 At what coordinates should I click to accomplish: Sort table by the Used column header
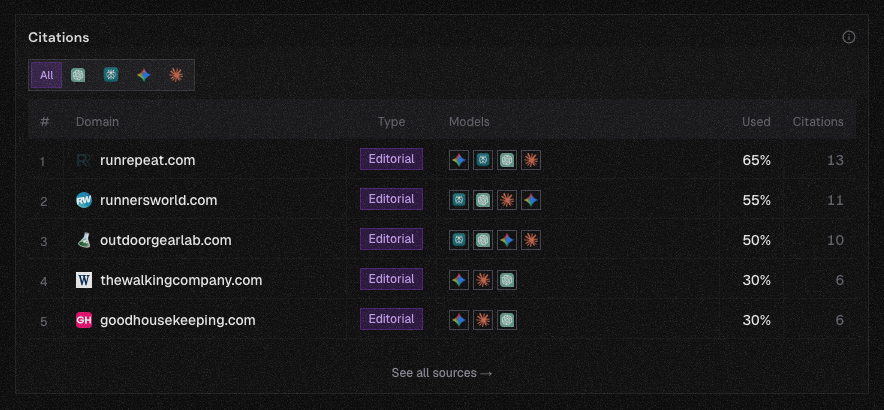pyautogui.click(x=756, y=122)
